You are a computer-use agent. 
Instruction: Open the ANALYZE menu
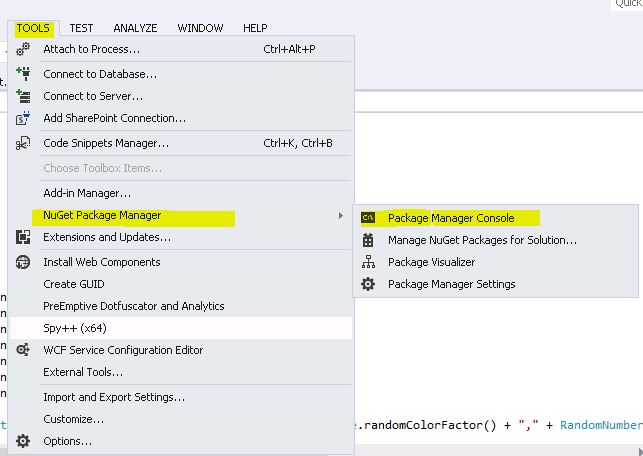pos(135,29)
